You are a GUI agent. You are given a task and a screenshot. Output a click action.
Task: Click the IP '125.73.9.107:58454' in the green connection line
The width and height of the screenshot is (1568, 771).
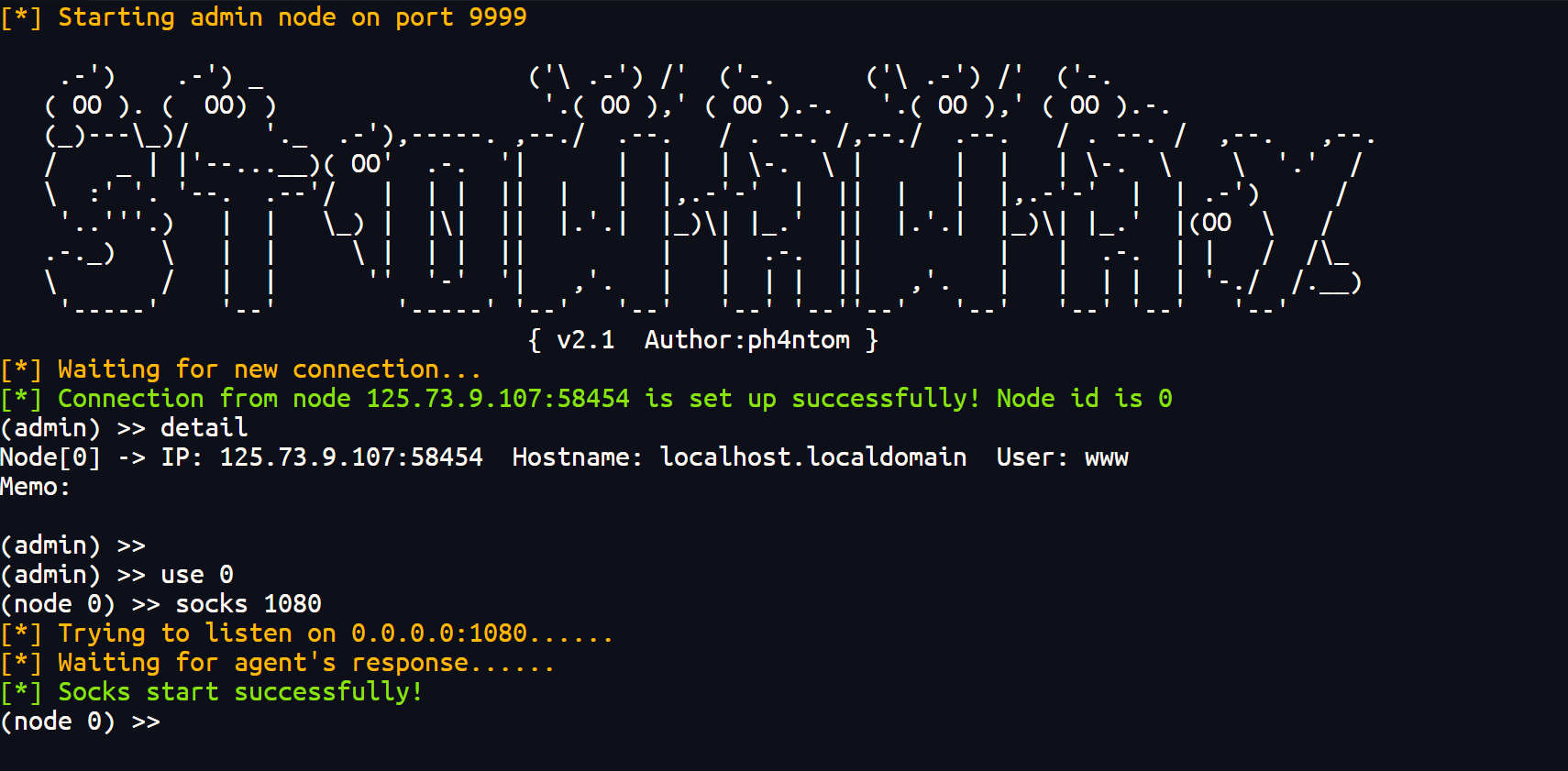click(x=498, y=399)
